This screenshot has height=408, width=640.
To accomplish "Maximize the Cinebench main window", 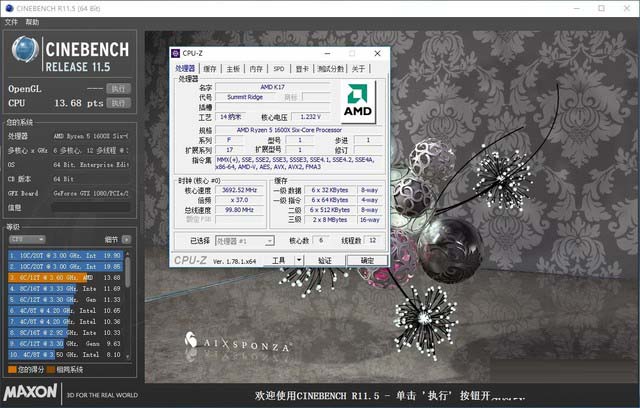I will [x=601, y=8].
